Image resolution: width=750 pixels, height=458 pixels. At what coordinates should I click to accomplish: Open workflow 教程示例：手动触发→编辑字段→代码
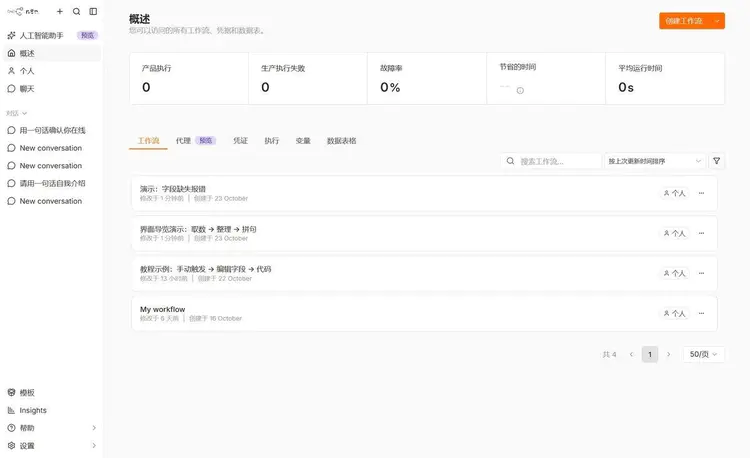pos(424,273)
